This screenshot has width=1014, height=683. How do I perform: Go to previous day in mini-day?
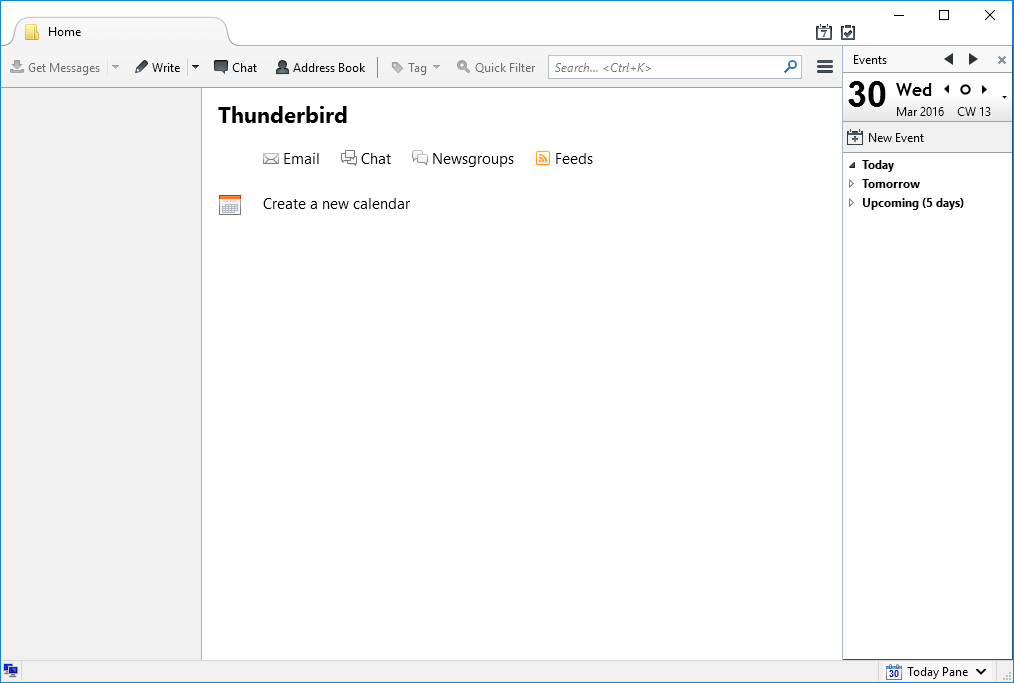point(947,89)
